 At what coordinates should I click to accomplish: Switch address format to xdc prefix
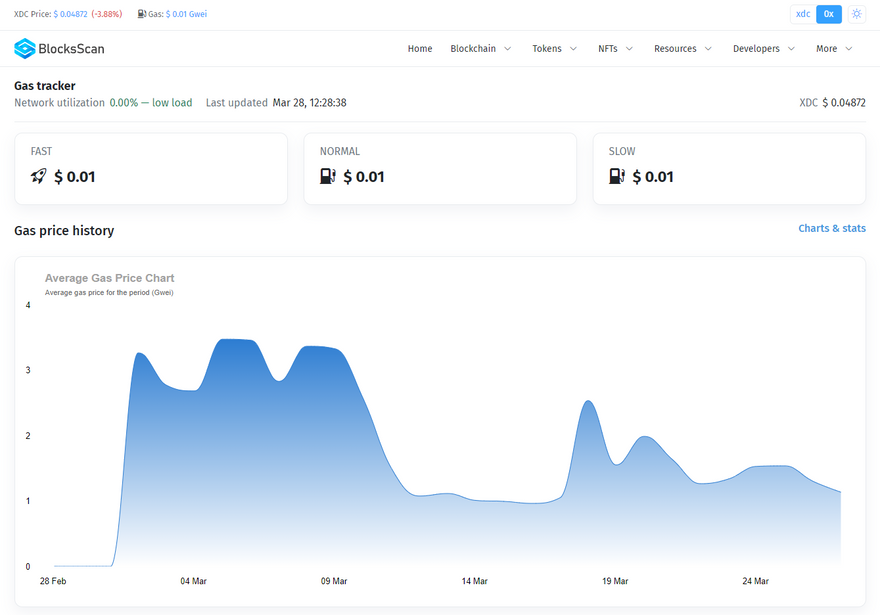point(803,14)
